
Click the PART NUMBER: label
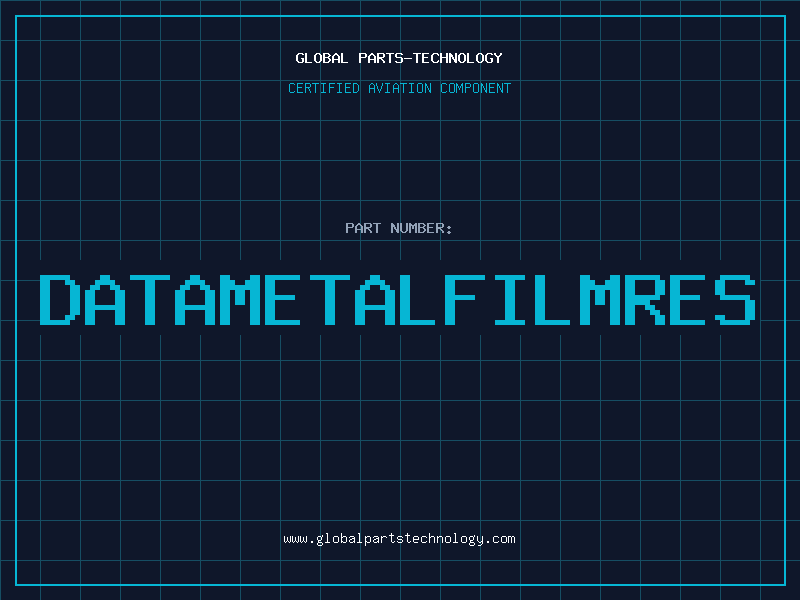coord(399,228)
